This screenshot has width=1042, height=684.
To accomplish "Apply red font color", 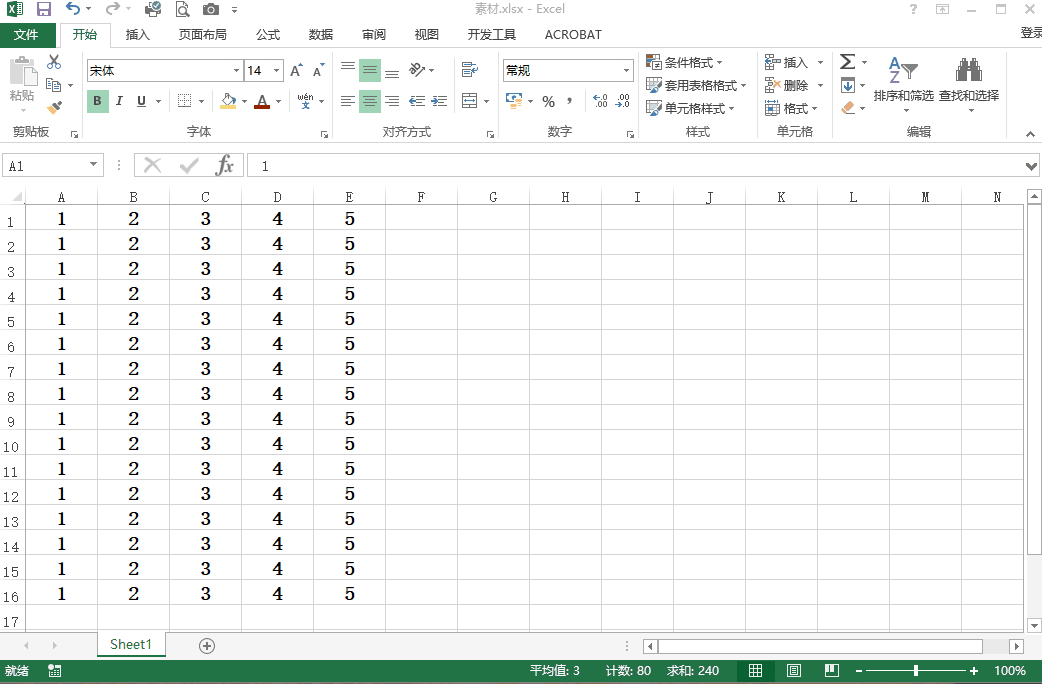I will pyautogui.click(x=262, y=101).
